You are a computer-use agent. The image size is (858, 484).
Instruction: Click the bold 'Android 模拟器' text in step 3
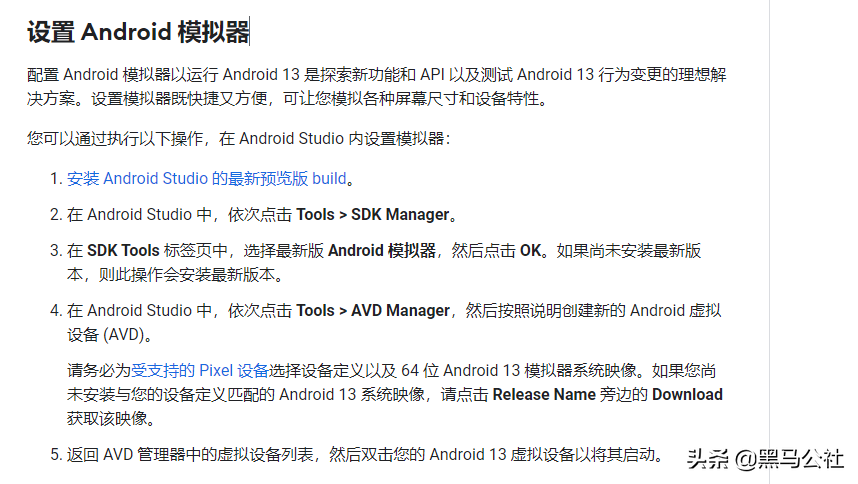pyautogui.click(x=382, y=250)
